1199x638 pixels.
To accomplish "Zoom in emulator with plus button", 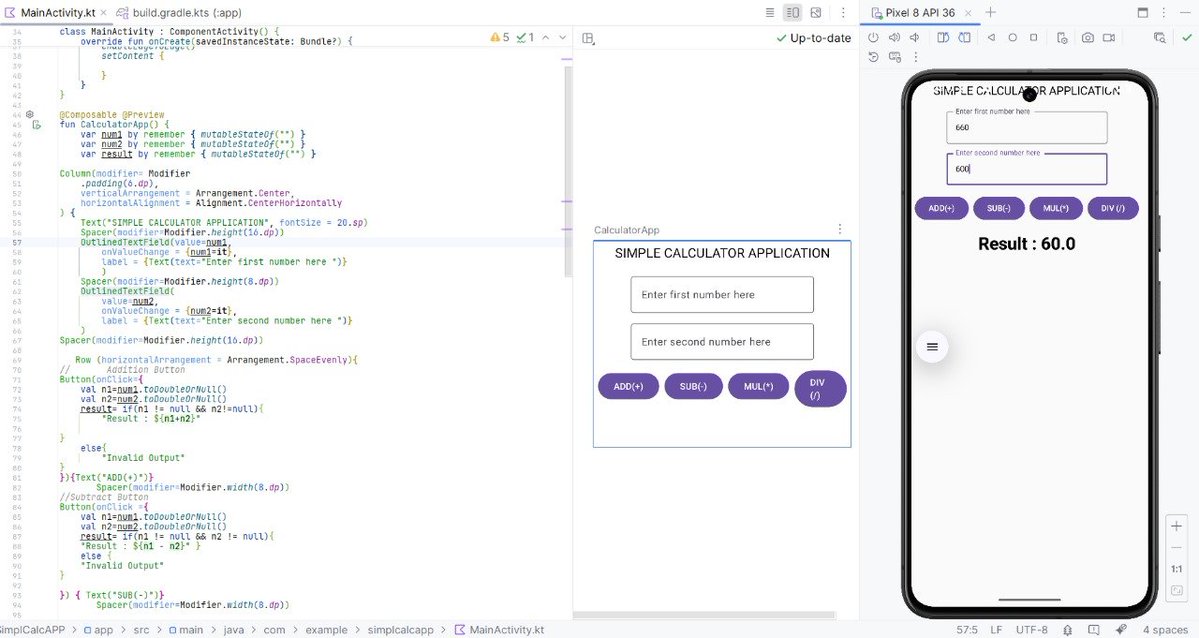I will pyautogui.click(x=1176, y=526).
